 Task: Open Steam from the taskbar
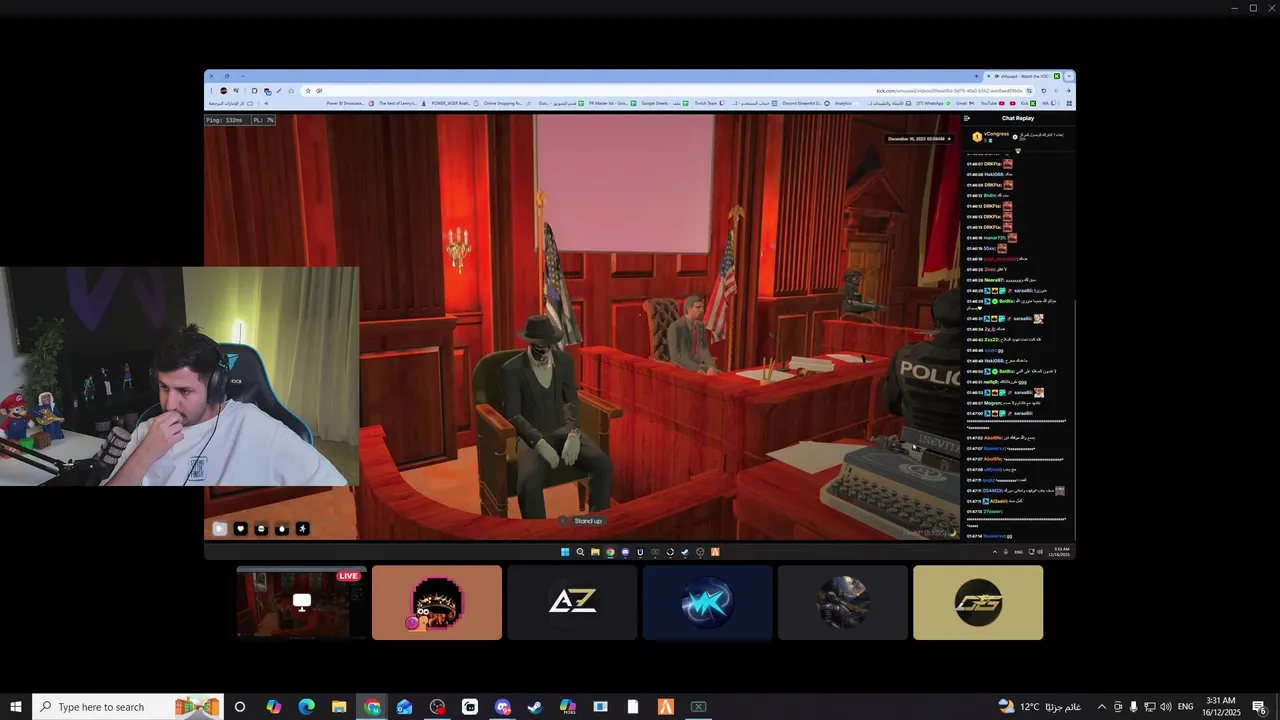[535, 707]
